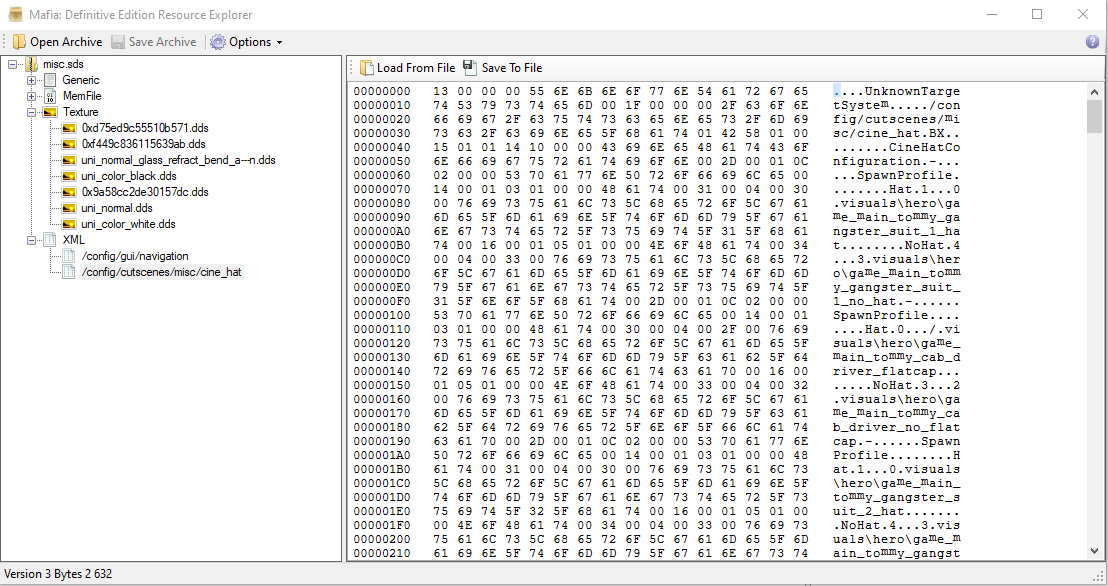Select uni_normal.dds in tree
The image size is (1108, 586).
coord(117,208)
